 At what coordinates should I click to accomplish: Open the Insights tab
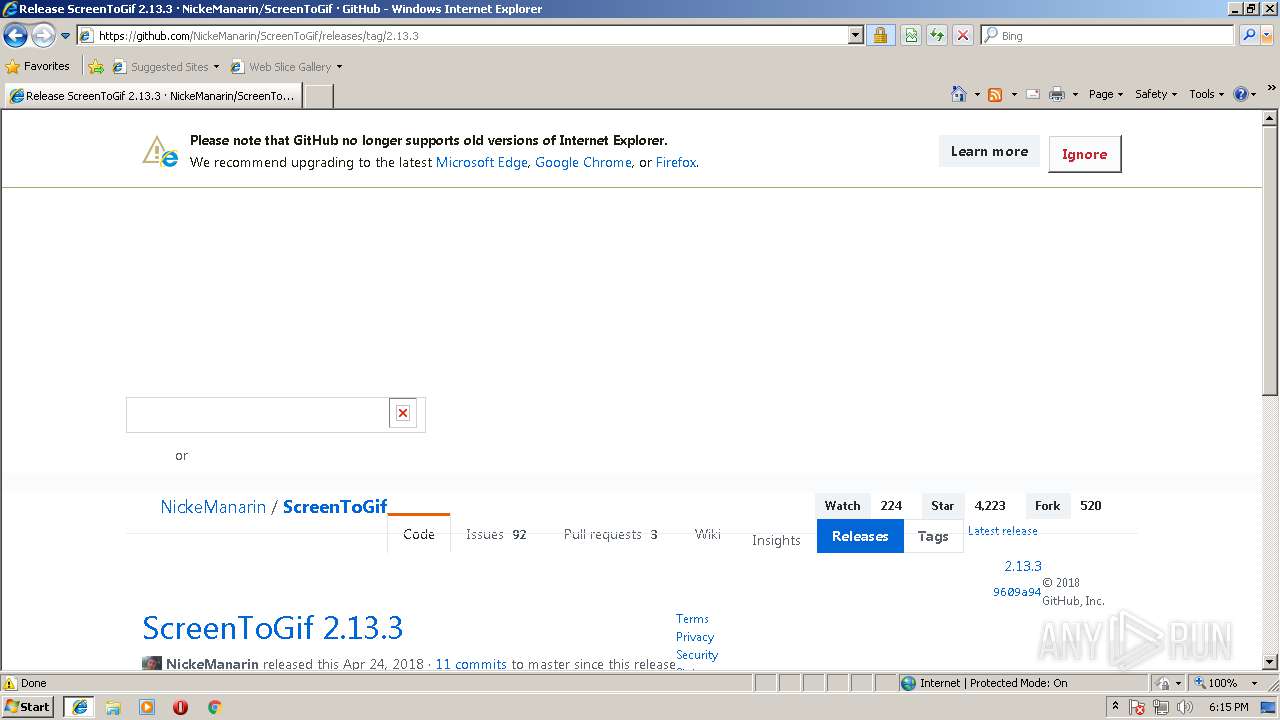776,540
